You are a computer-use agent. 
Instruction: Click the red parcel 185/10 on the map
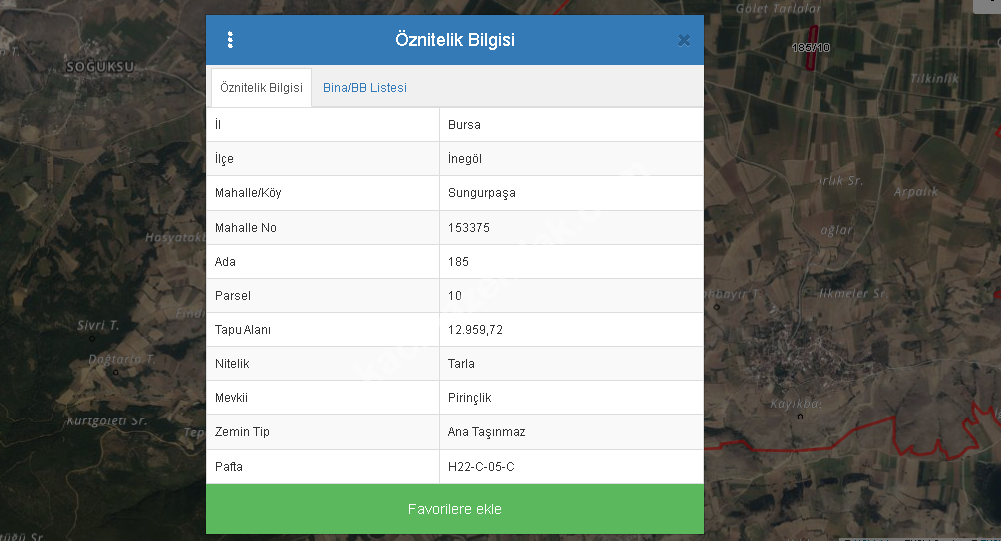[813, 48]
